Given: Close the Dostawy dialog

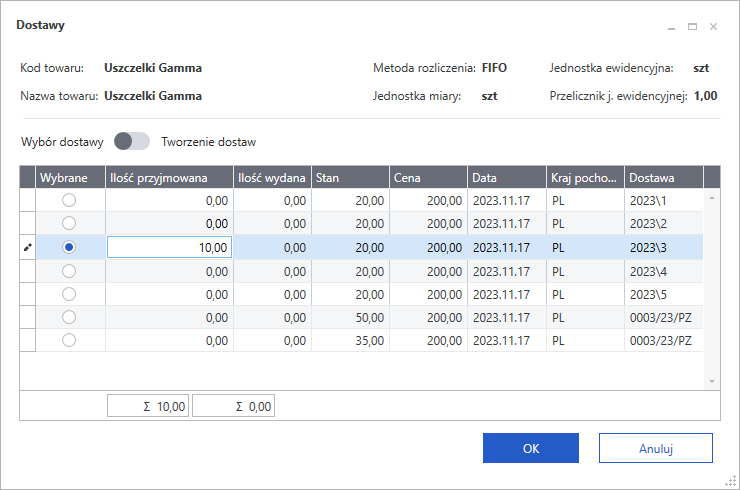Looking at the screenshot, I should [x=713, y=25].
